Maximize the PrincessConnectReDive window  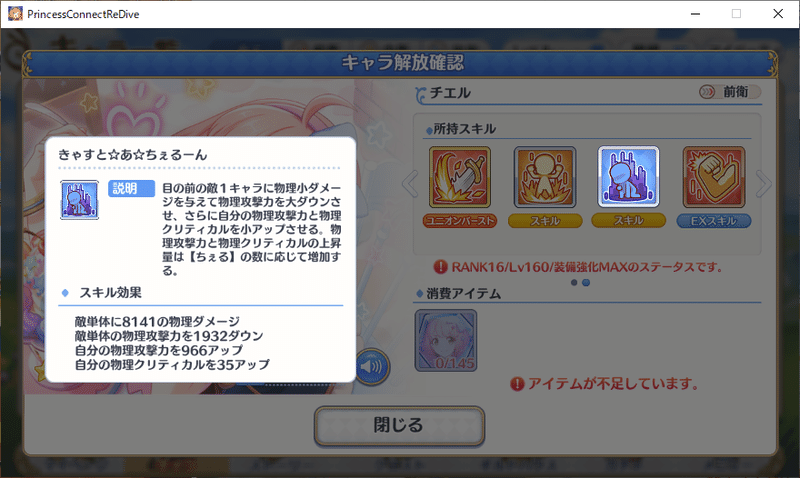click(x=736, y=14)
